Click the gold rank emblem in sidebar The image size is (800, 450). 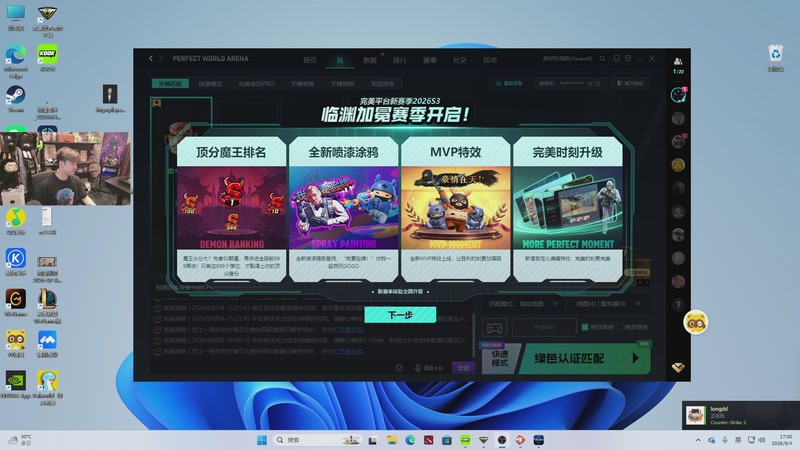[678, 367]
